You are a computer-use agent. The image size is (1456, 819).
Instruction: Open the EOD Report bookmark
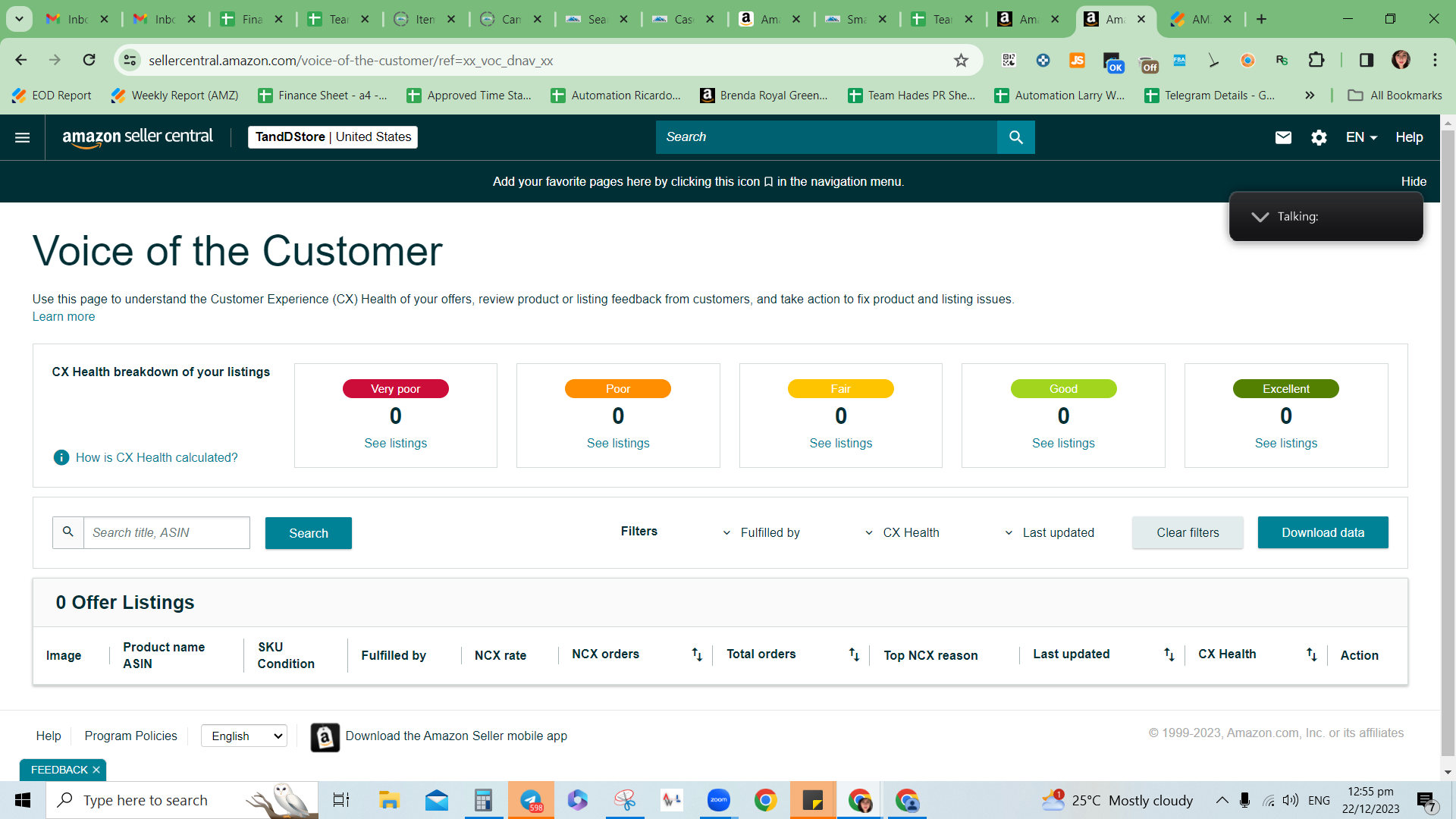[52, 95]
